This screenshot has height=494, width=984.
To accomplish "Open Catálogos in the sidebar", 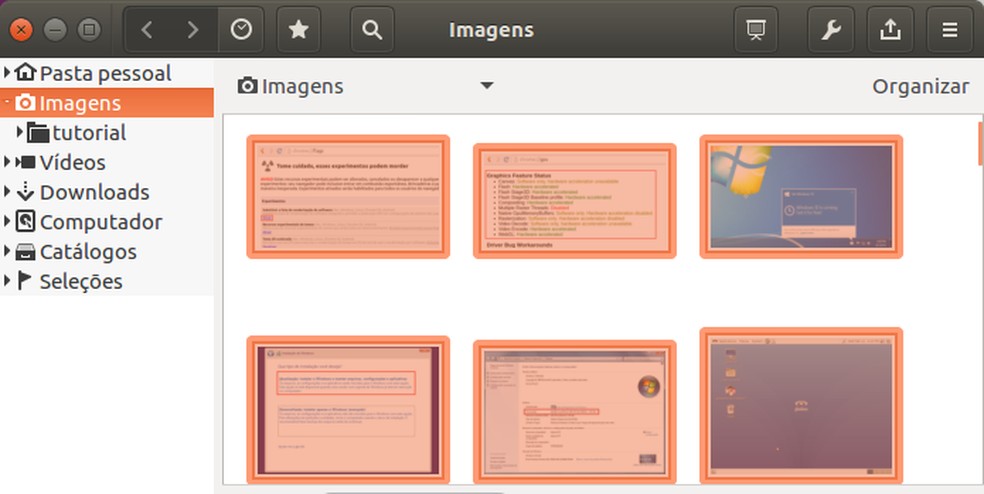I will (x=88, y=252).
